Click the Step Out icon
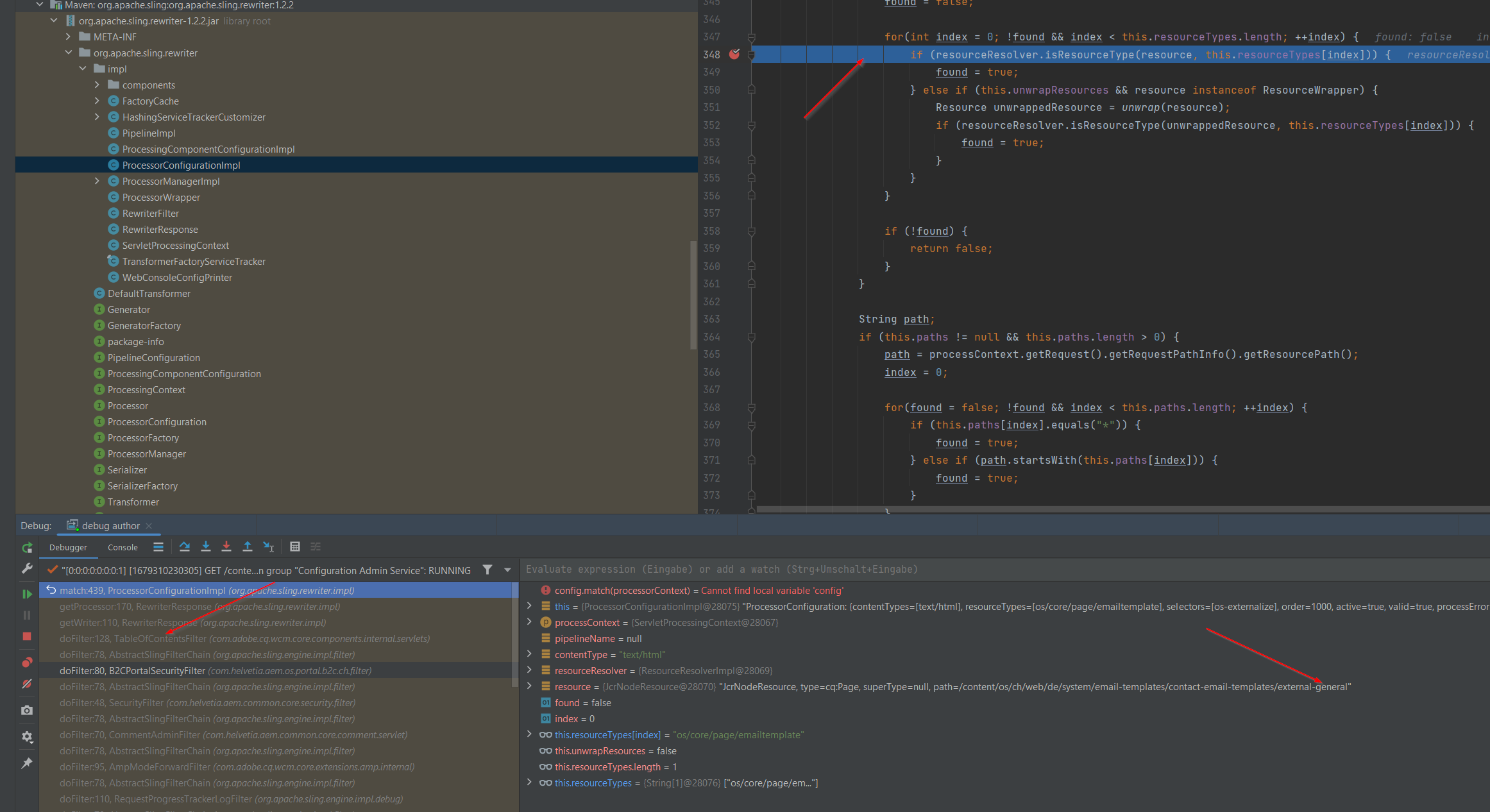The image size is (1490, 812). click(248, 546)
